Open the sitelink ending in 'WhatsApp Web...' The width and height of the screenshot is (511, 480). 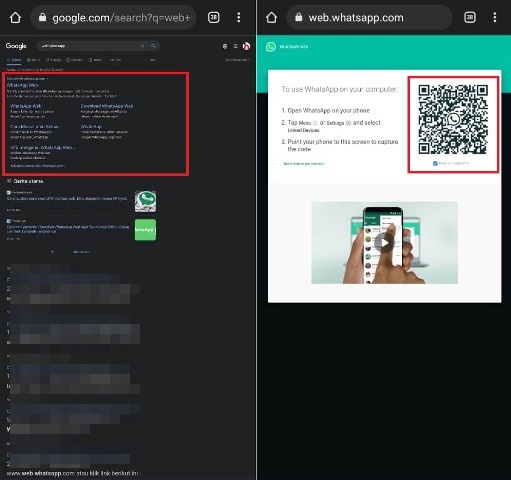click(x=43, y=147)
